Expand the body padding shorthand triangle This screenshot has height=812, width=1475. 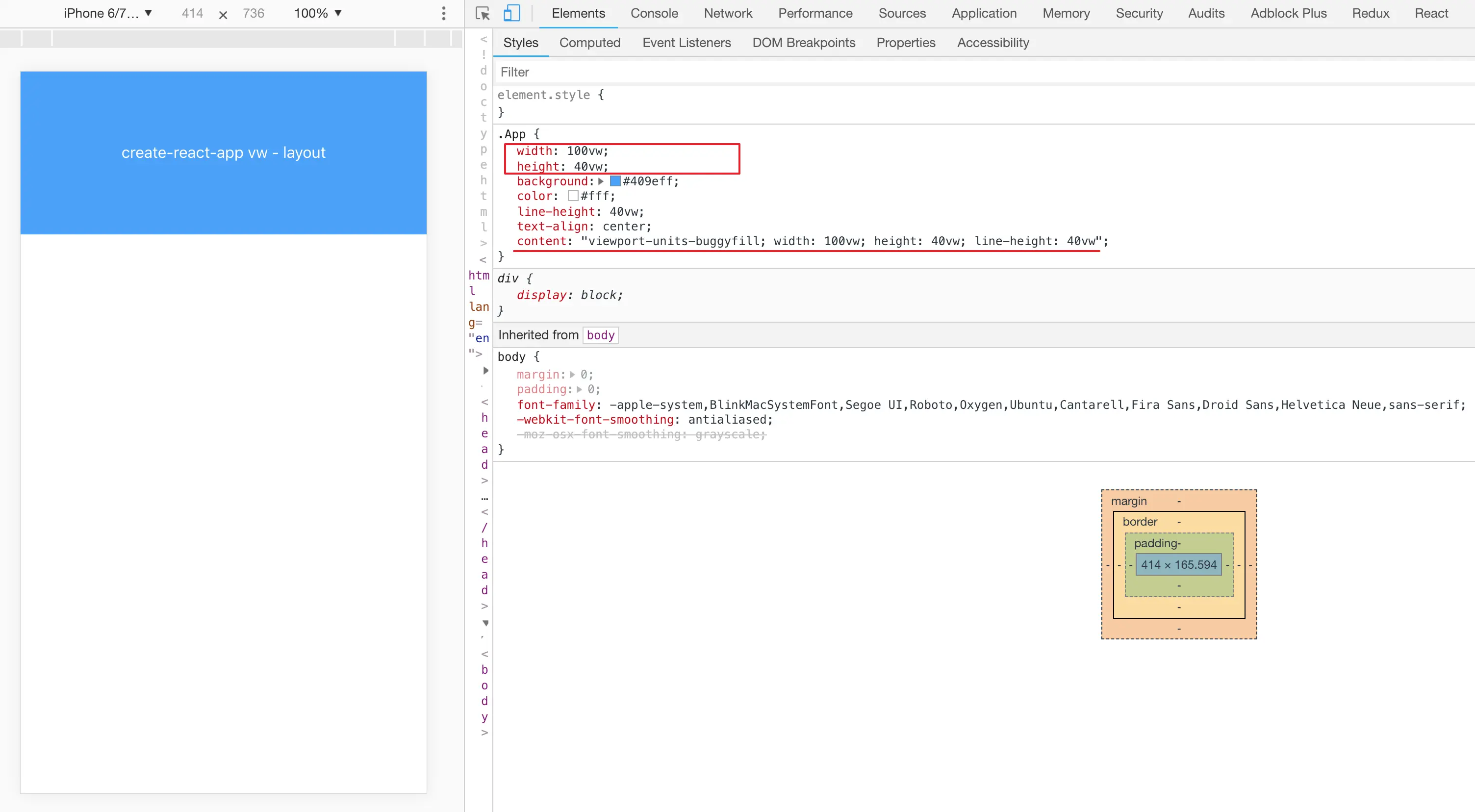tap(579, 389)
